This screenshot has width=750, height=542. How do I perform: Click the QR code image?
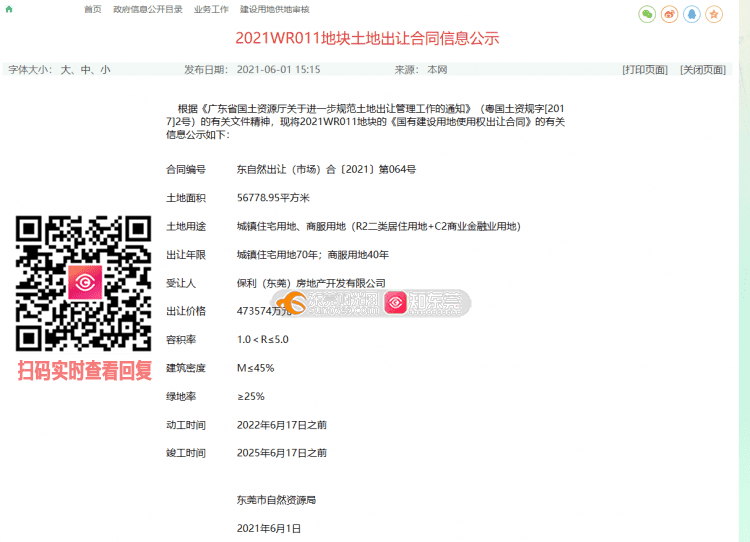(84, 283)
